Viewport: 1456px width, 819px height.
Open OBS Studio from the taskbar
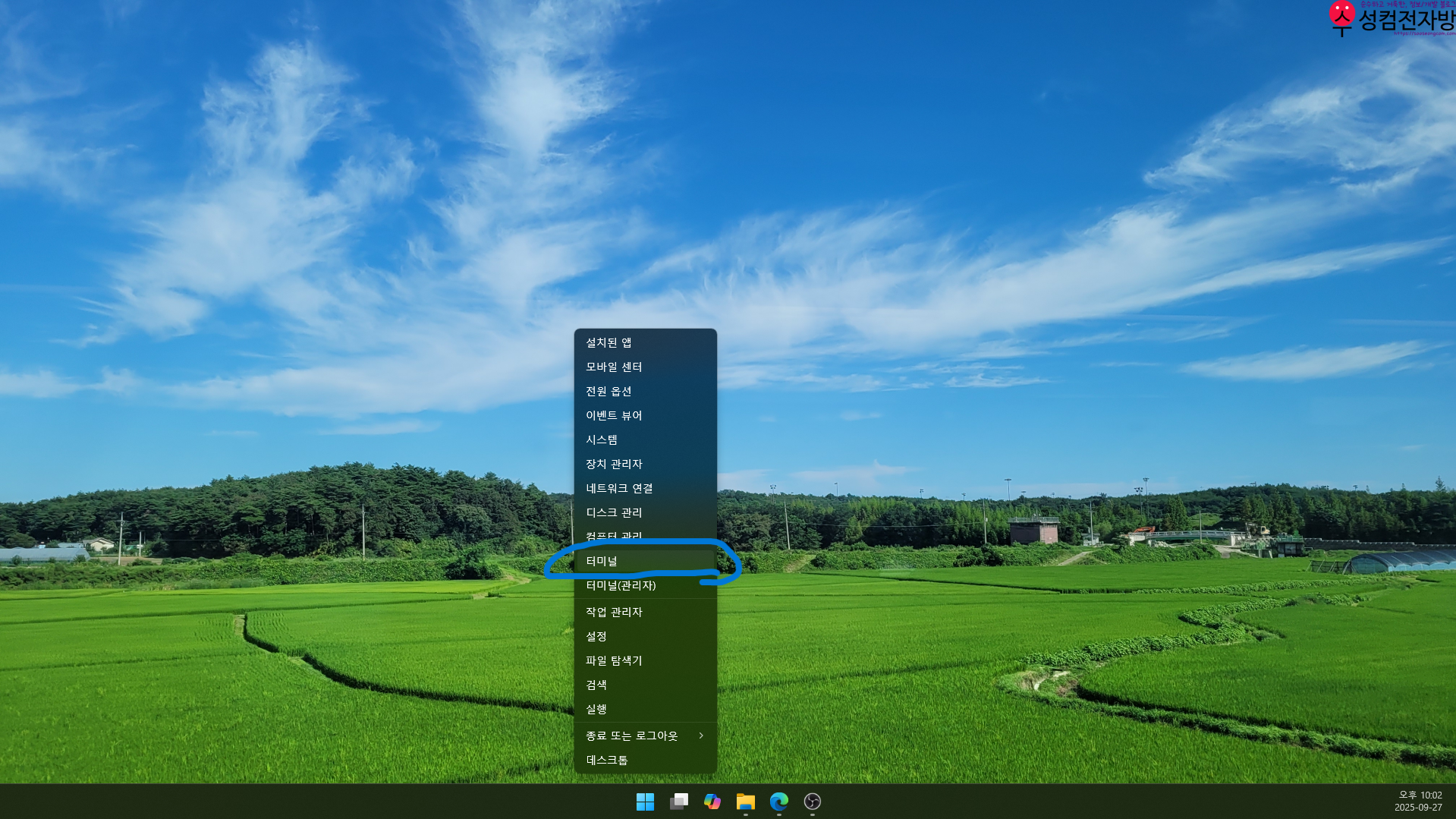812,802
